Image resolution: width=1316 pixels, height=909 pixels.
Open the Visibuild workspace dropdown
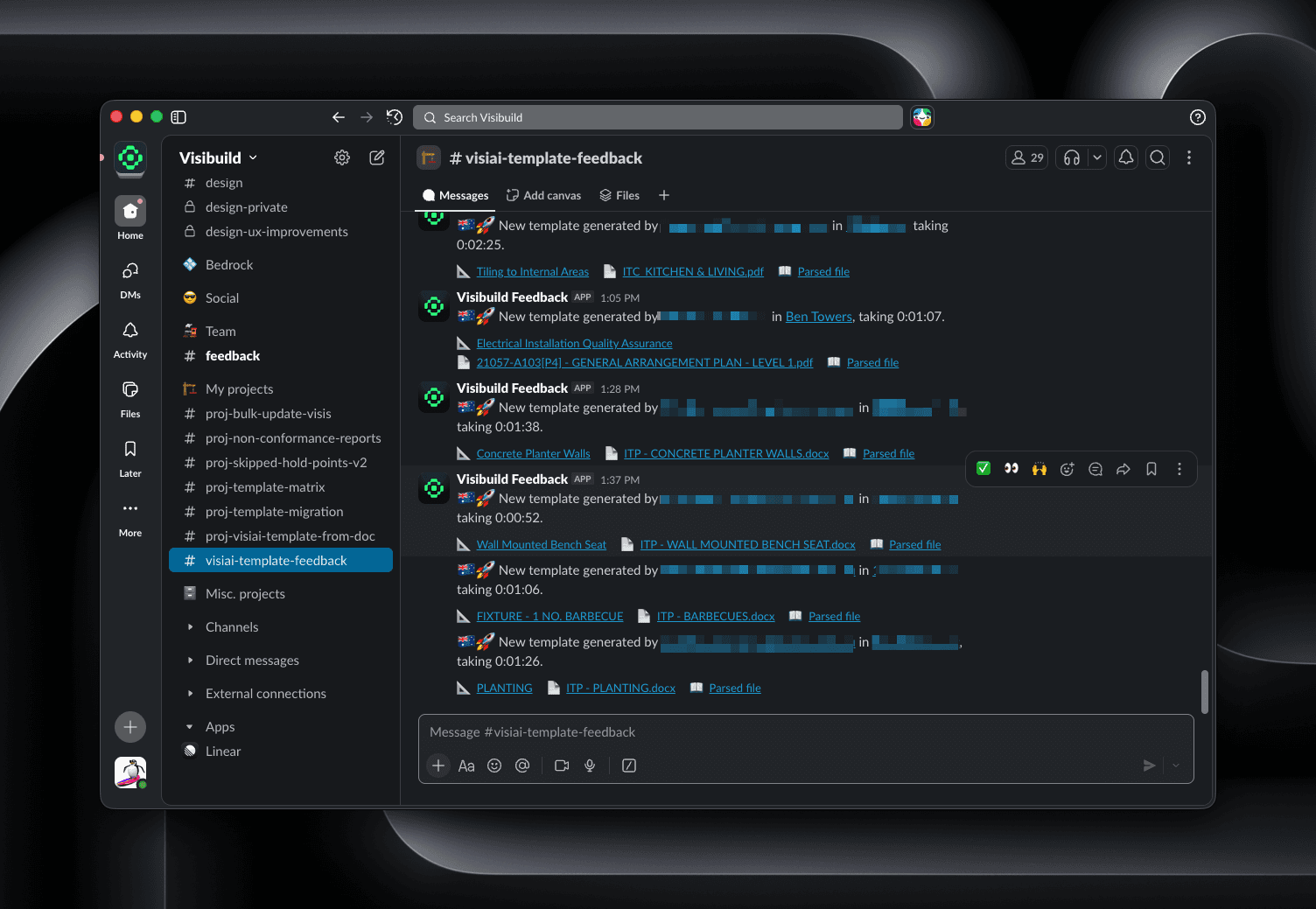[x=217, y=157]
